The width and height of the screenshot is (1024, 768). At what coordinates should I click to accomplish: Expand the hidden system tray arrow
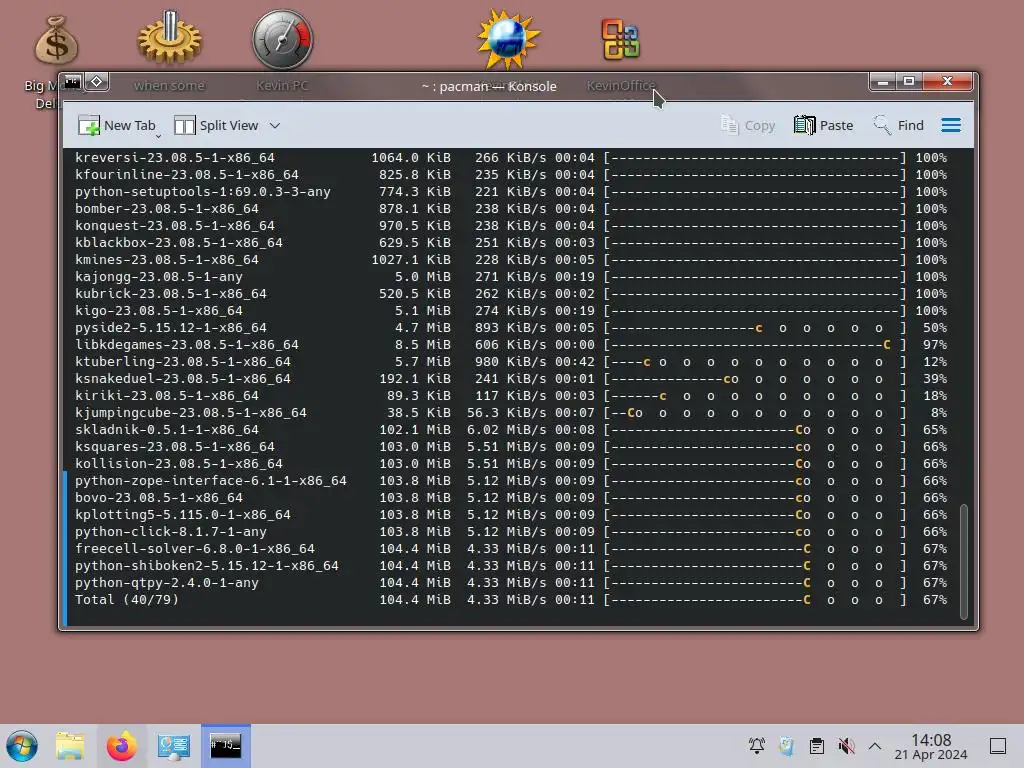point(875,746)
